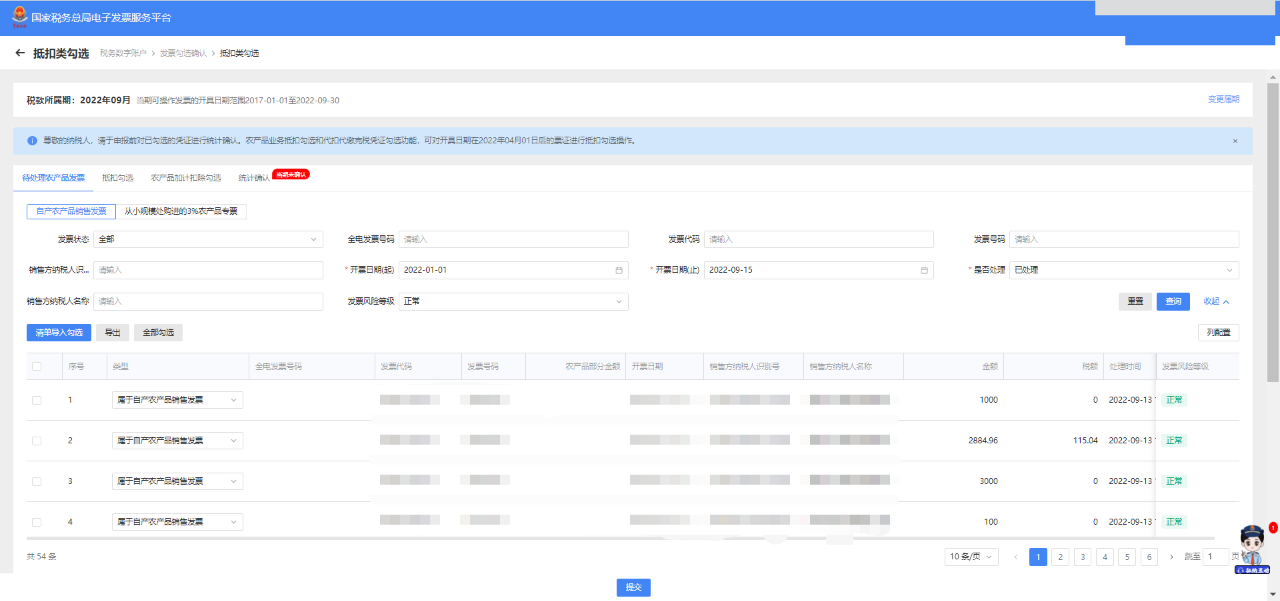Click the 变更属期 link

point(1223,100)
